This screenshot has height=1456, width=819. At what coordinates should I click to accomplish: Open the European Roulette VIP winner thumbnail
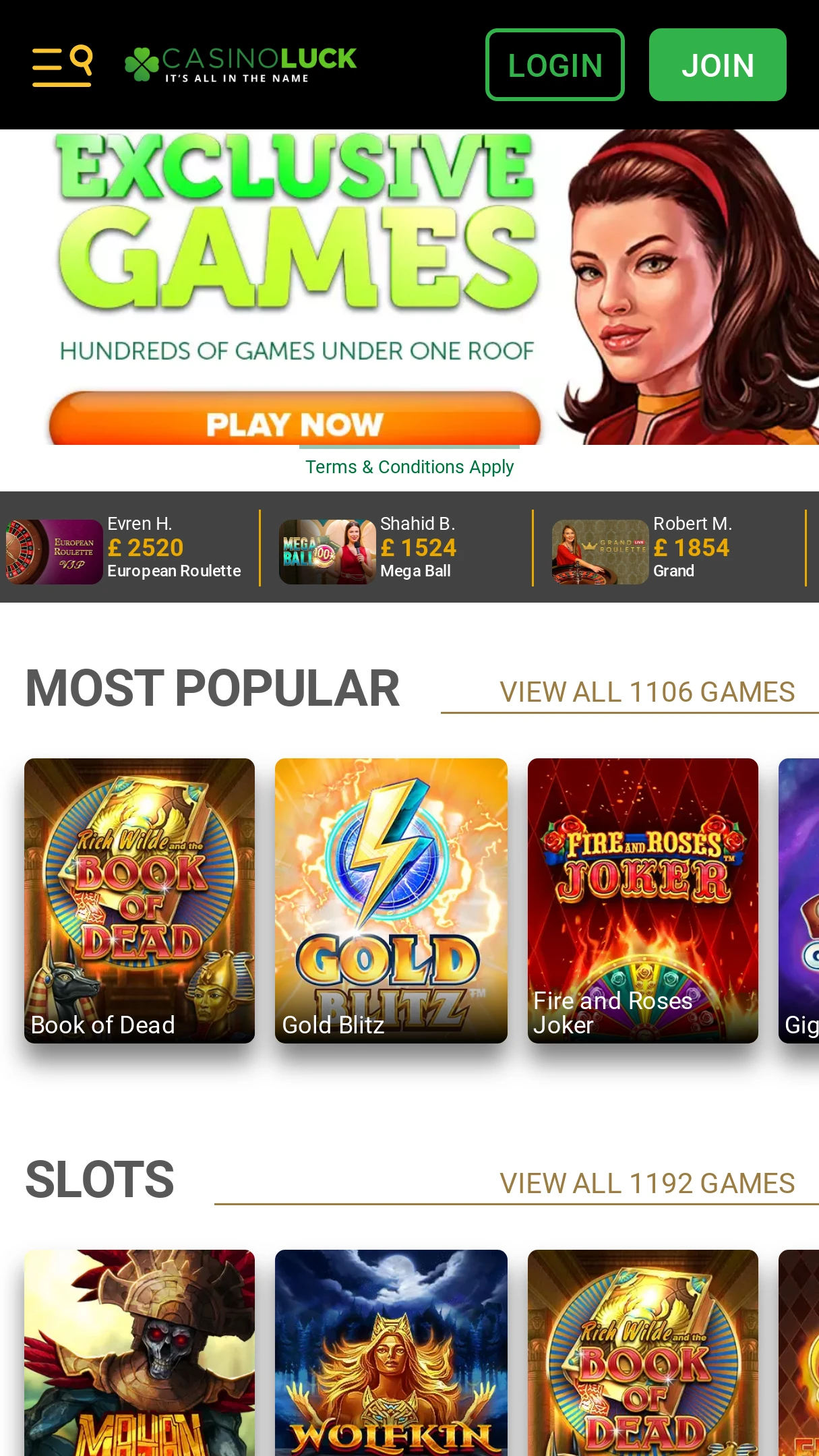[54, 551]
